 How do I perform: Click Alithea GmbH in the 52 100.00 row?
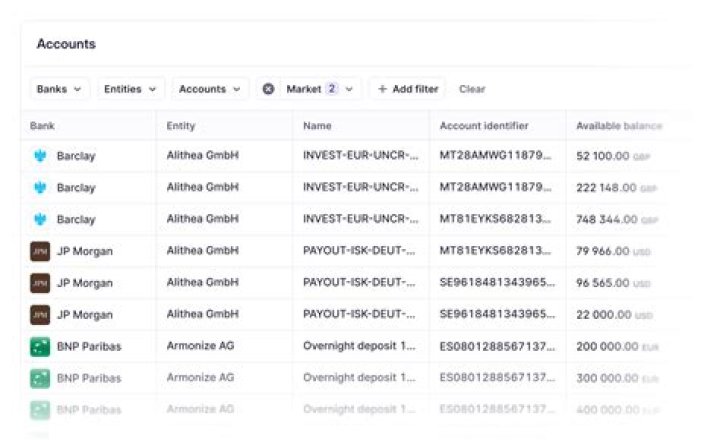click(x=202, y=155)
